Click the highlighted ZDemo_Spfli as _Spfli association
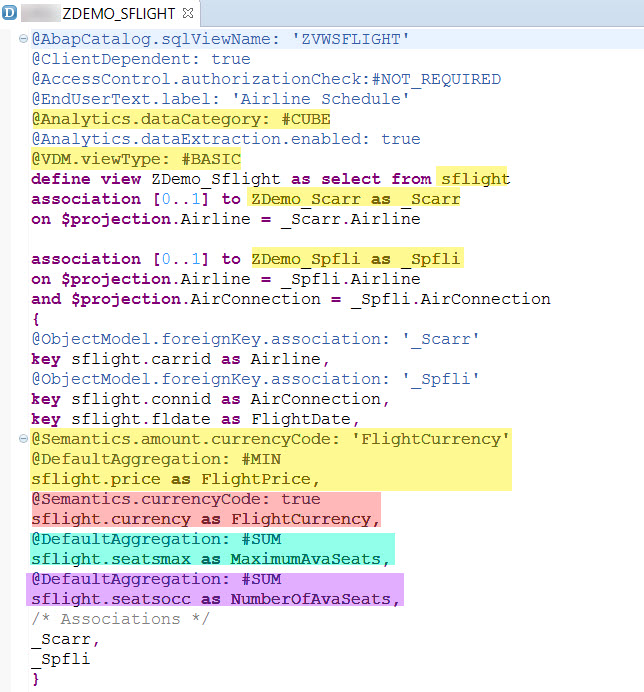Viewport: 644px width, 692px height. tap(355, 259)
